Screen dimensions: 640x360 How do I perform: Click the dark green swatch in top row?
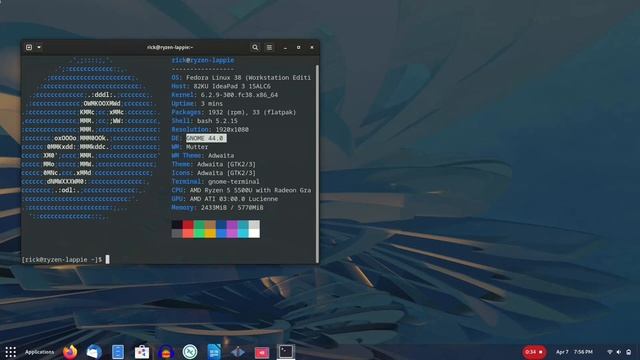(199, 224)
